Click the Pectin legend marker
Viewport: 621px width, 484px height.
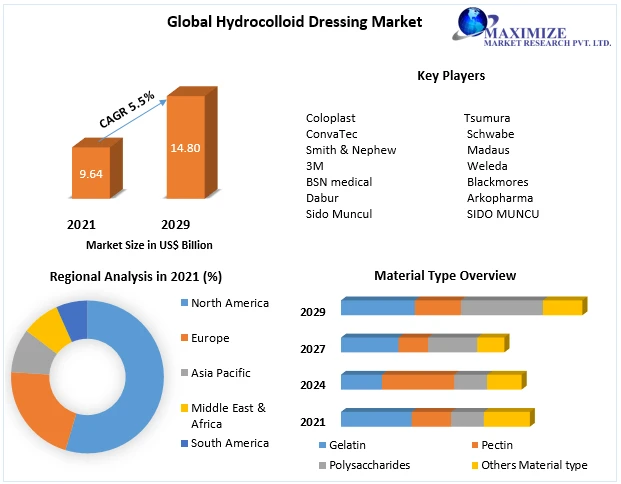[473, 445]
